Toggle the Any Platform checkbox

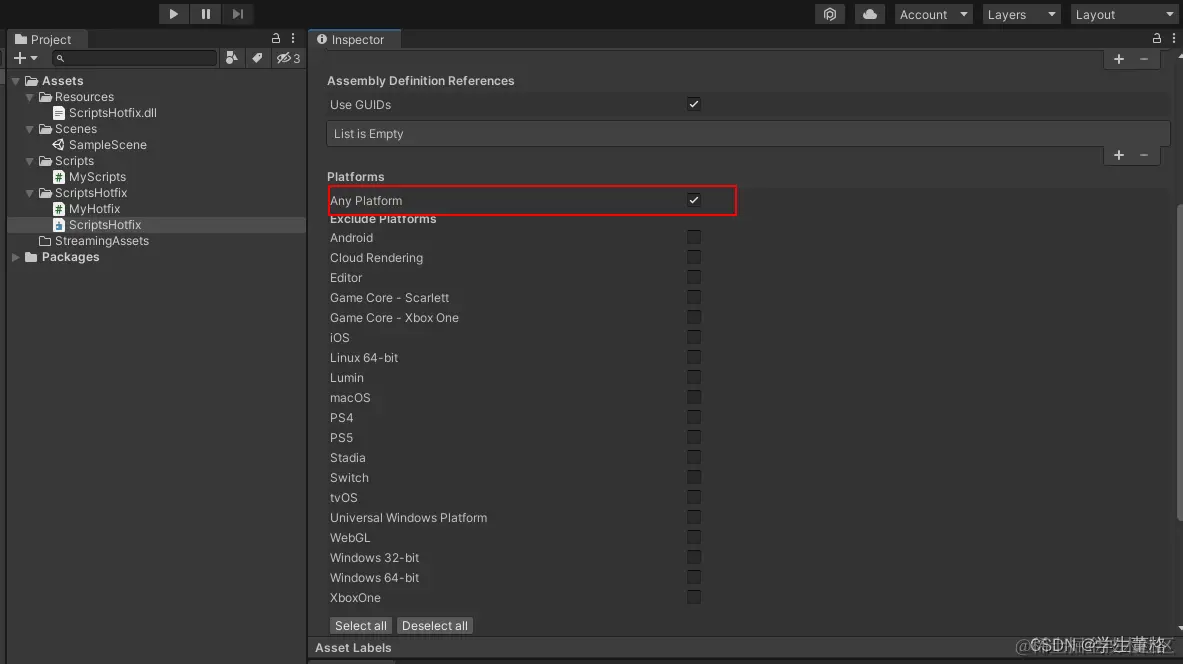click(x=694, y=200)
